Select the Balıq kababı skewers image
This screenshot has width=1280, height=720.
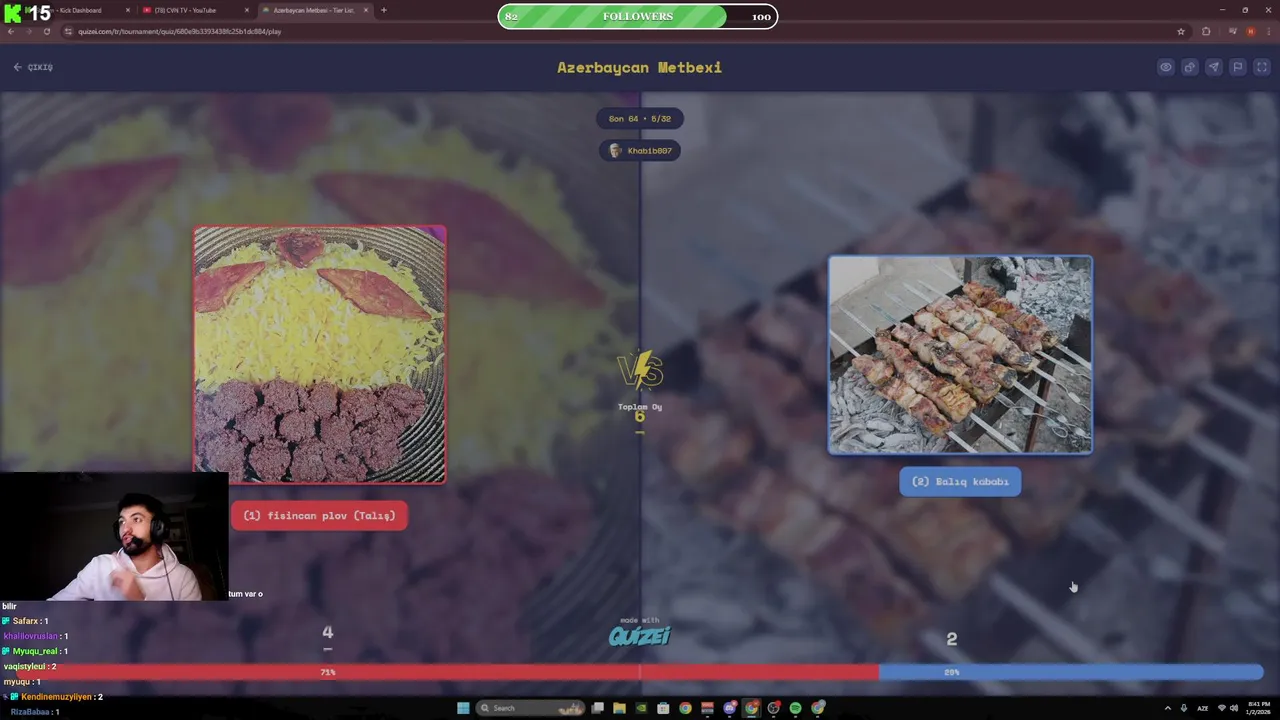(960, 355)
